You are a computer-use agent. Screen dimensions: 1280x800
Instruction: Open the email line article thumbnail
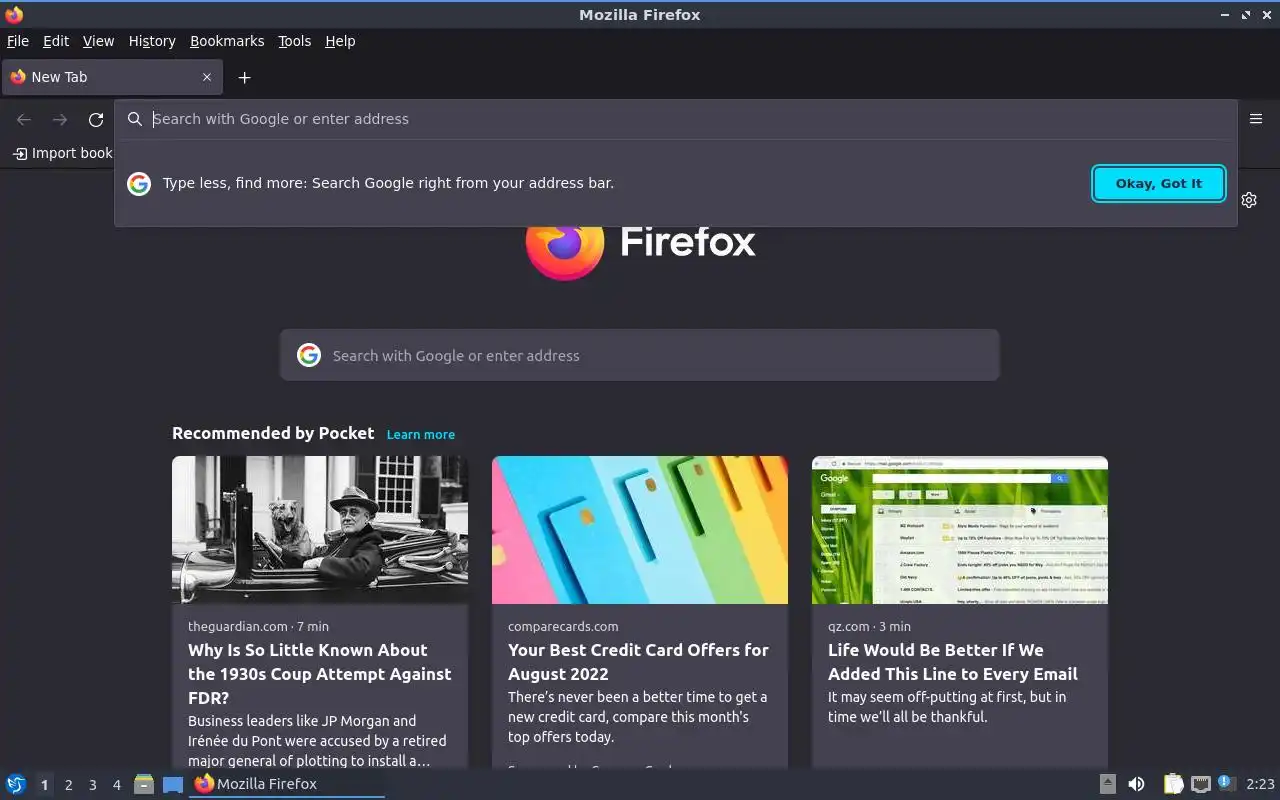click(960, 530)
